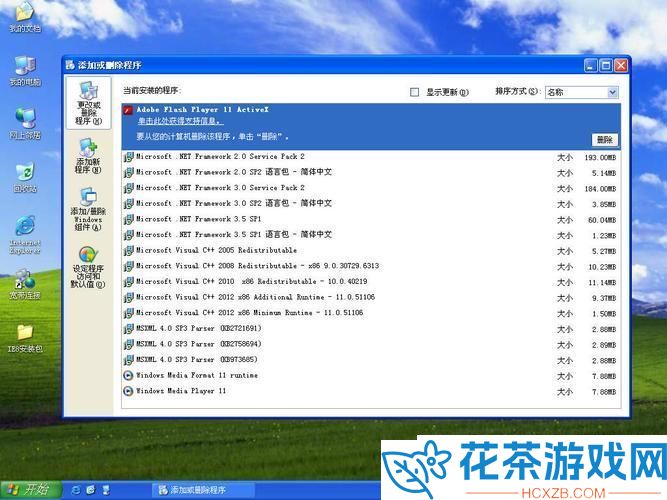Click icon of Visual C++ 2005 Redistributable
Viewport: 667px width, 500px height.
pos(128,251)
